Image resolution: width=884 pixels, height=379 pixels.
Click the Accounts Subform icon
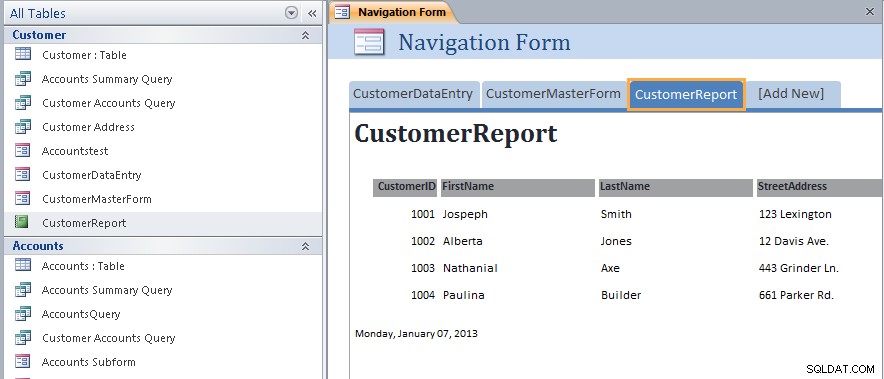tap(23, 361)
